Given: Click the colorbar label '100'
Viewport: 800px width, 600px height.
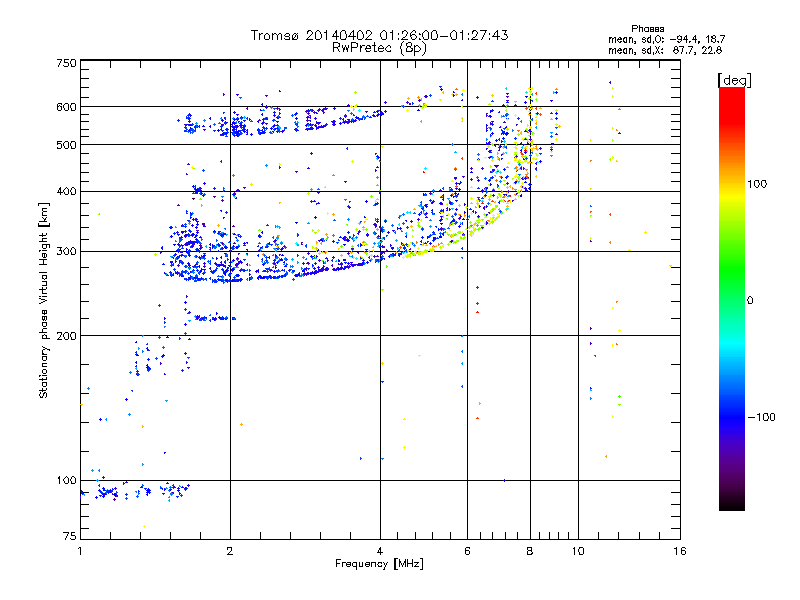Looking at the screenshot, I should click(x=757, y=184).
